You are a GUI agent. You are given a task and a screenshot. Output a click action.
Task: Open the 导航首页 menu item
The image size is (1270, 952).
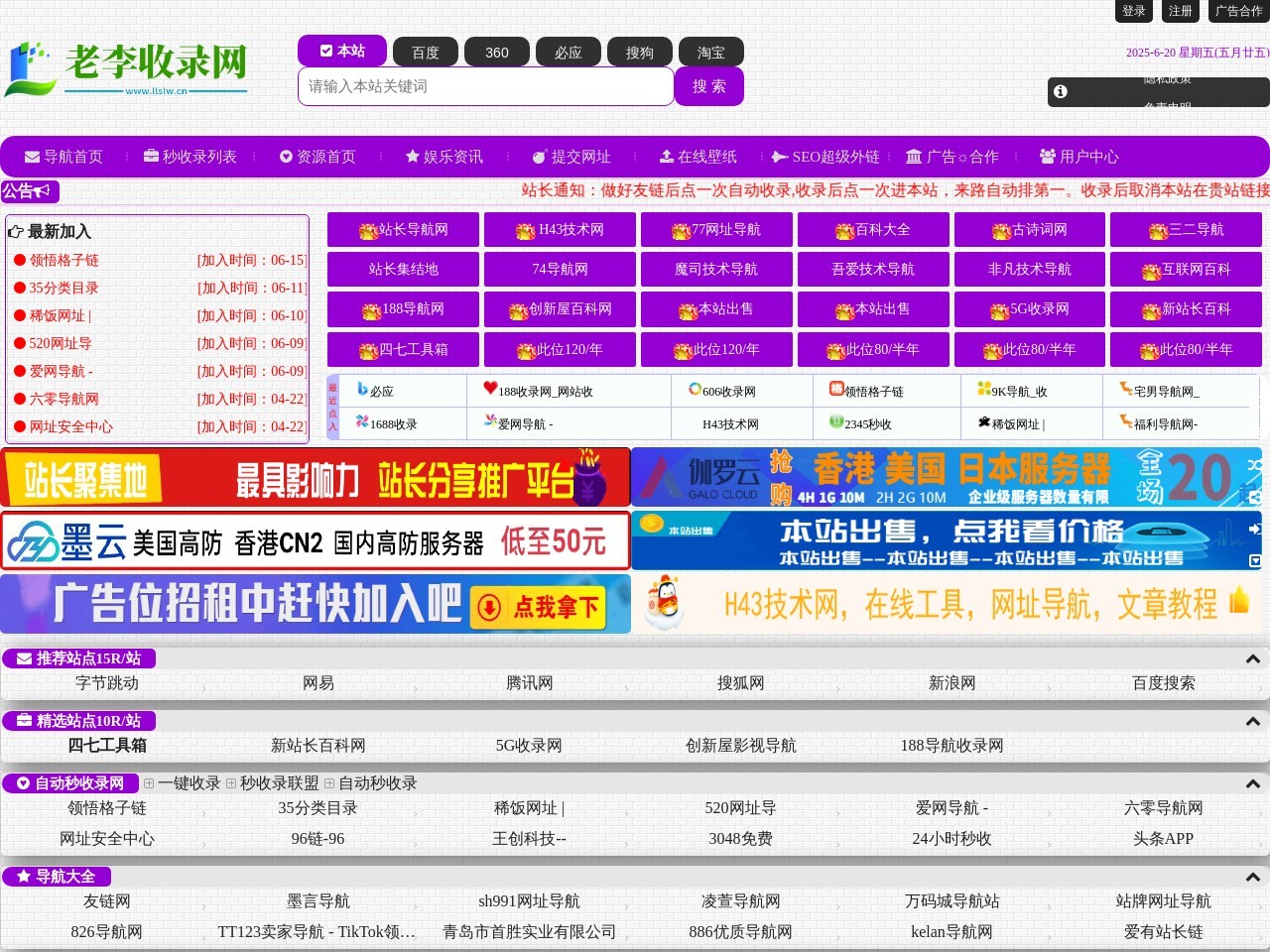[x=63, y=157]
